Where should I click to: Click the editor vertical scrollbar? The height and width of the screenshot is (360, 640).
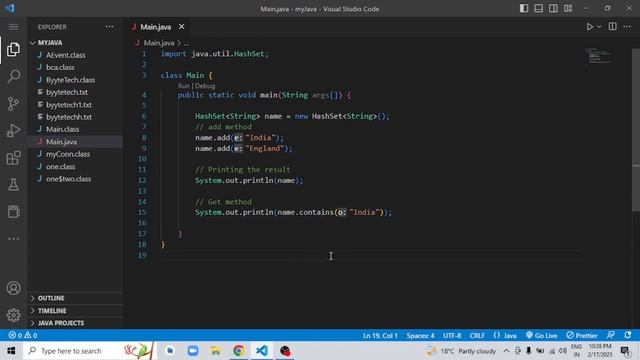[636, 130]
